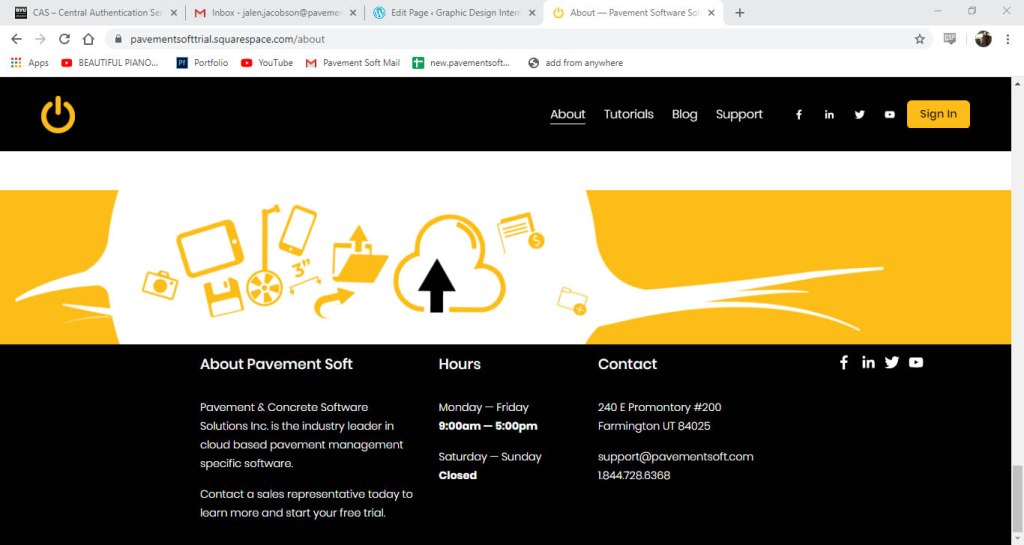The height and width of the screenshot is (545, 1024).
Task: Open the YouTube bookmark
Action: coord(267,63)
